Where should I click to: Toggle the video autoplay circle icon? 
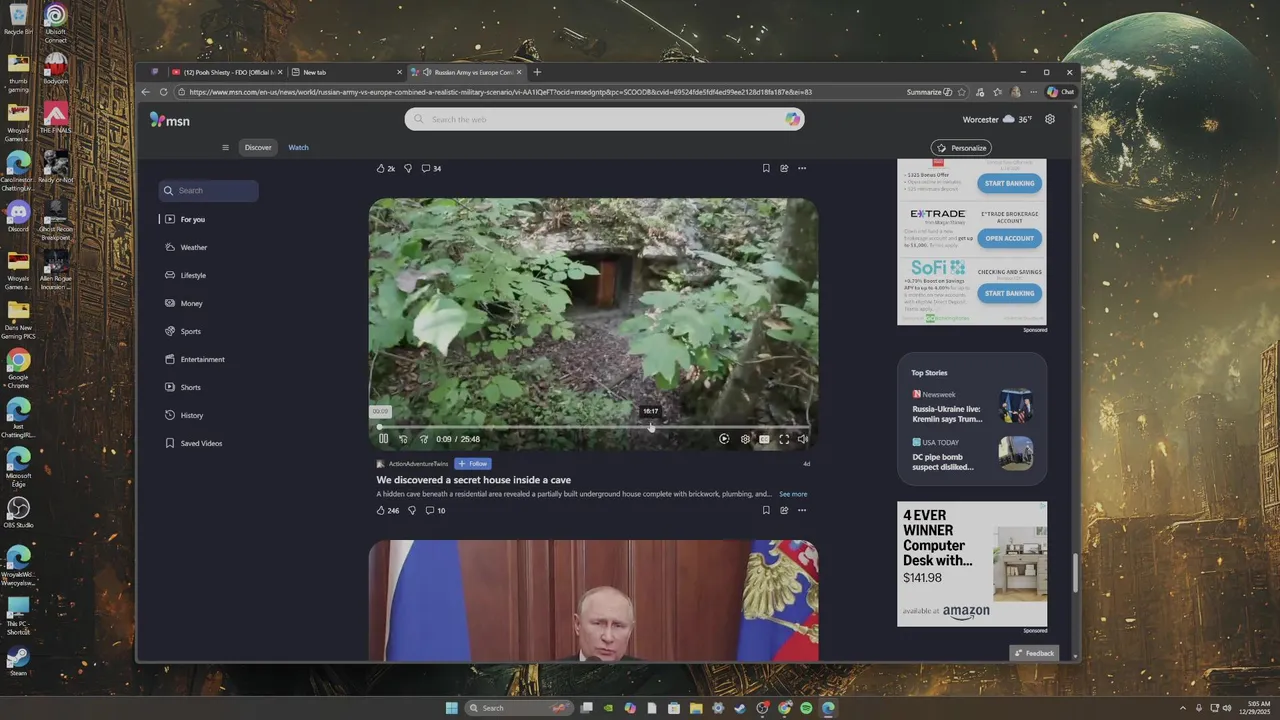click(x=724, y=439)
